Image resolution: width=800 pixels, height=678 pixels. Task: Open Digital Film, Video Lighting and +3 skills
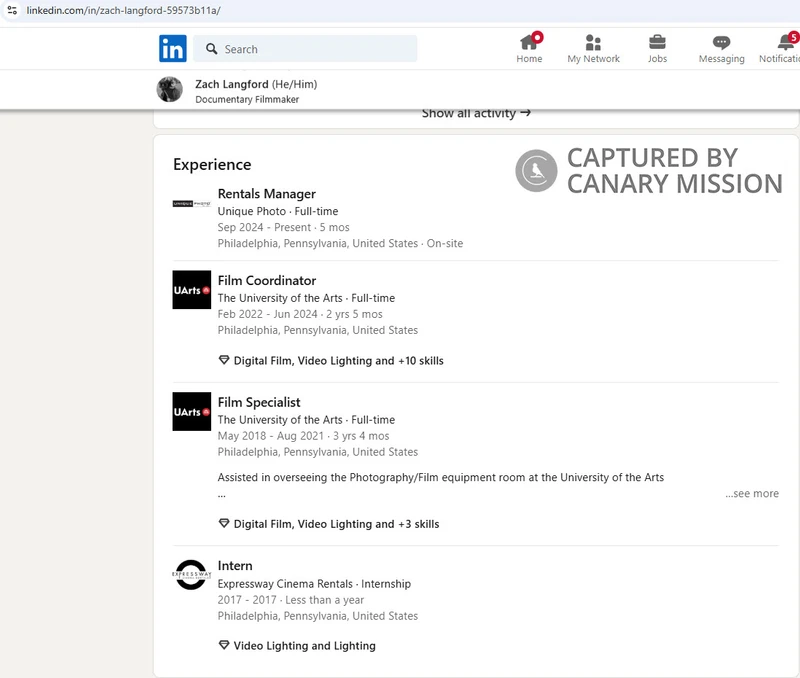pos(336,524)
